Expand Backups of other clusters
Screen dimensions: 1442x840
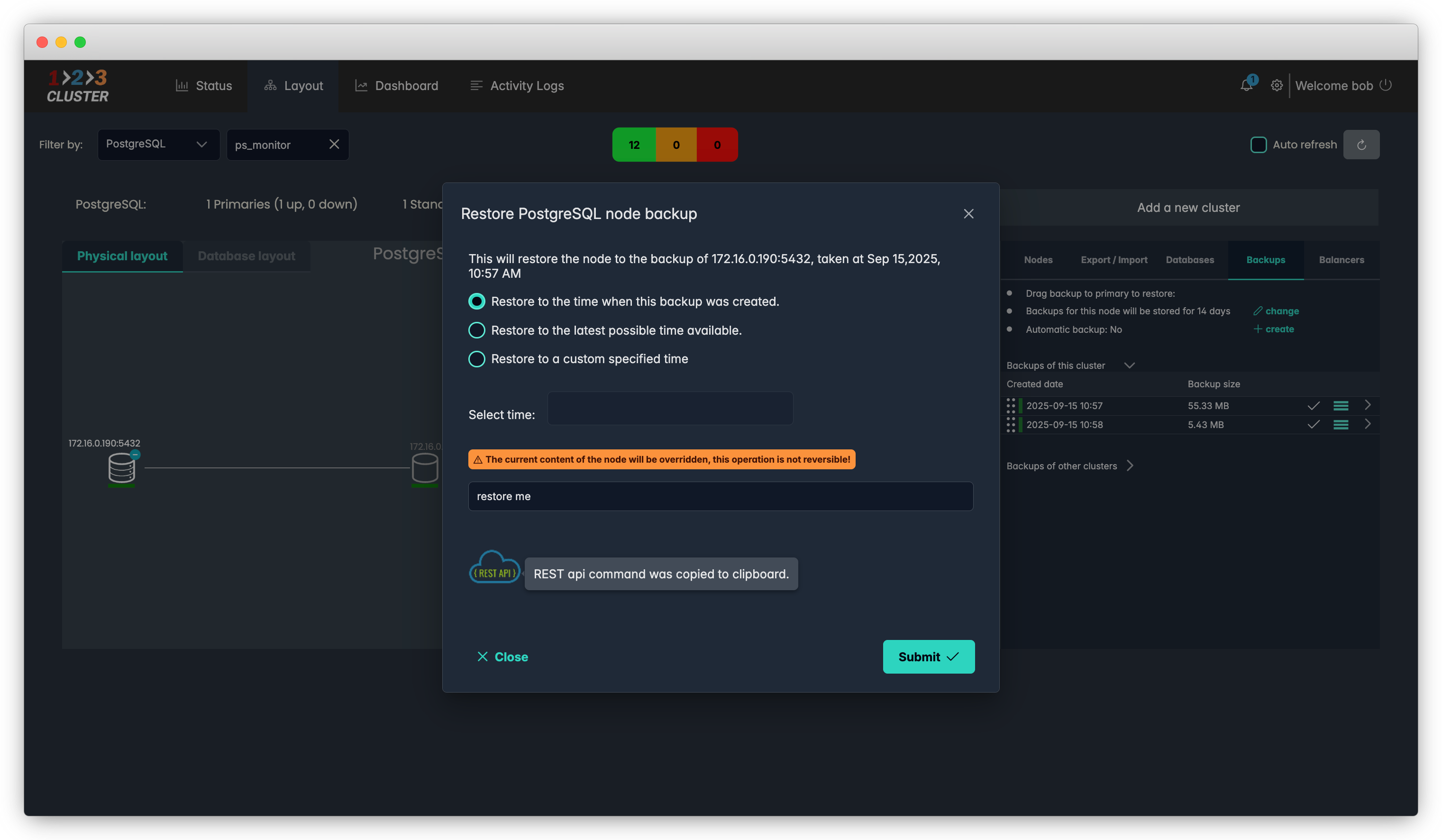[1130, 466]
